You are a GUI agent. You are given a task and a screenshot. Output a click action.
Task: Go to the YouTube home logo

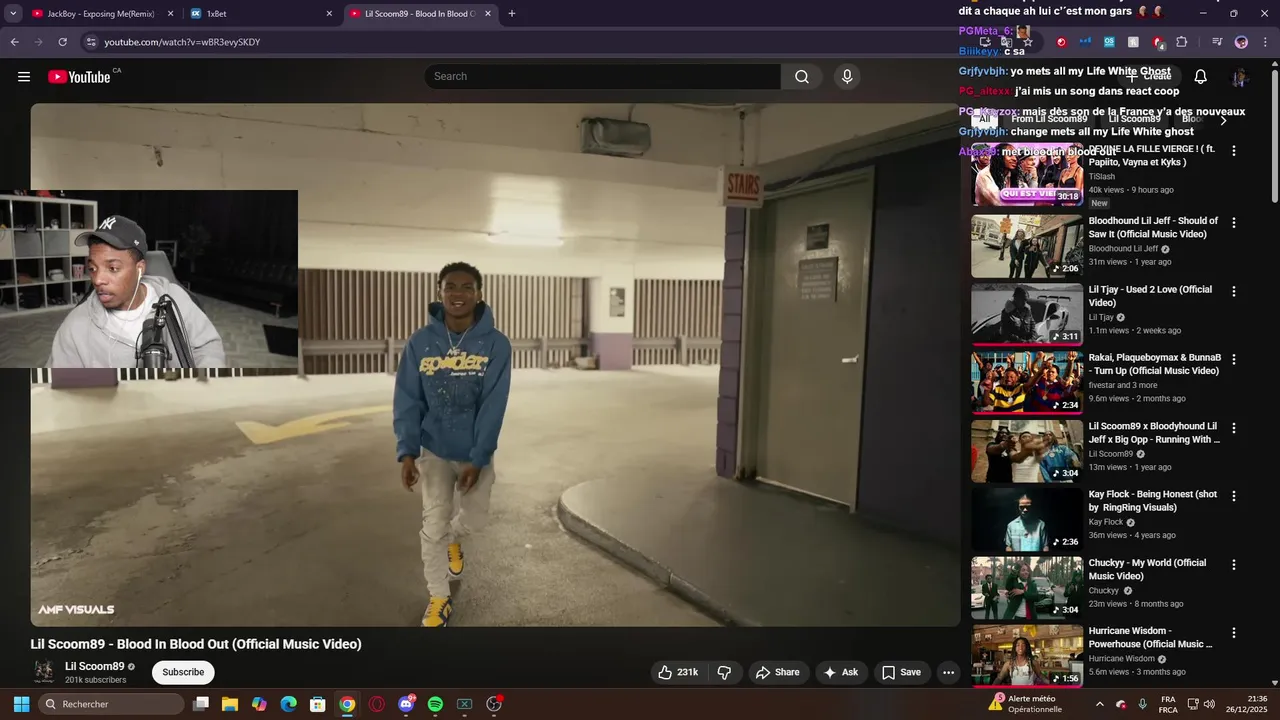tap(79, 77)
